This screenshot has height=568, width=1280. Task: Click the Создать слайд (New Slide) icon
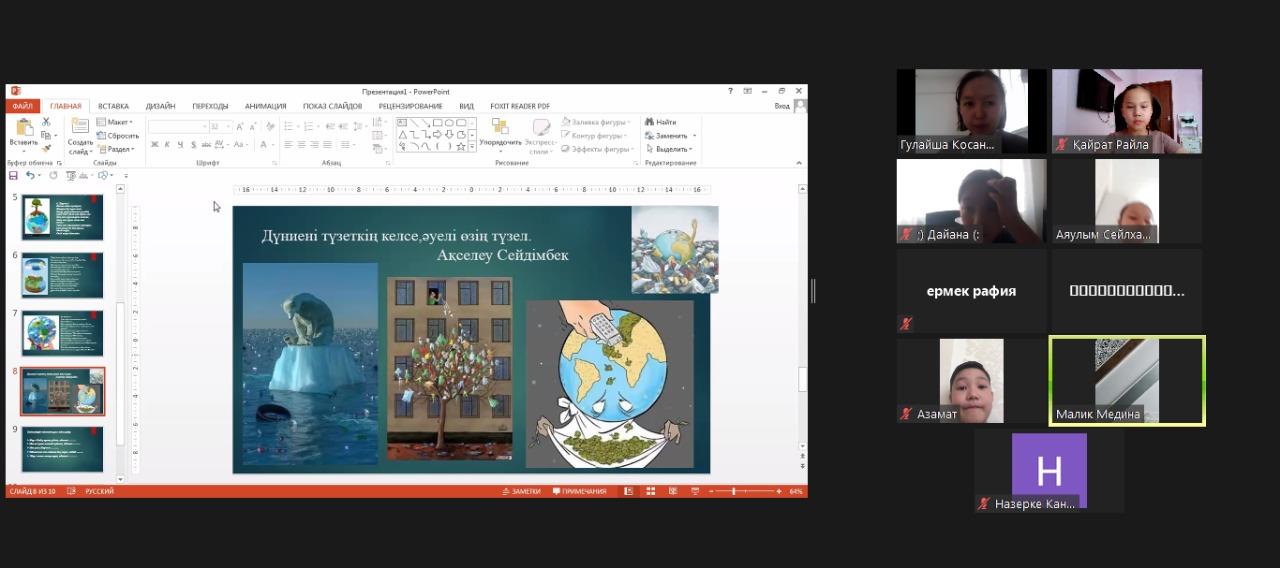80,128
